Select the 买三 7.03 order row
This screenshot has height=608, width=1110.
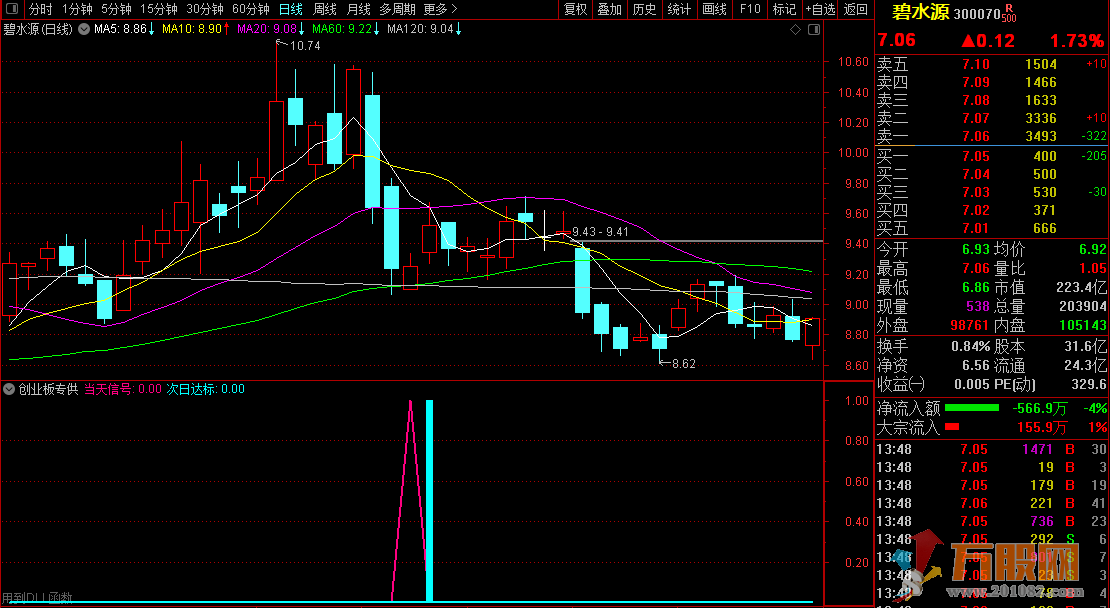(992, 193)
